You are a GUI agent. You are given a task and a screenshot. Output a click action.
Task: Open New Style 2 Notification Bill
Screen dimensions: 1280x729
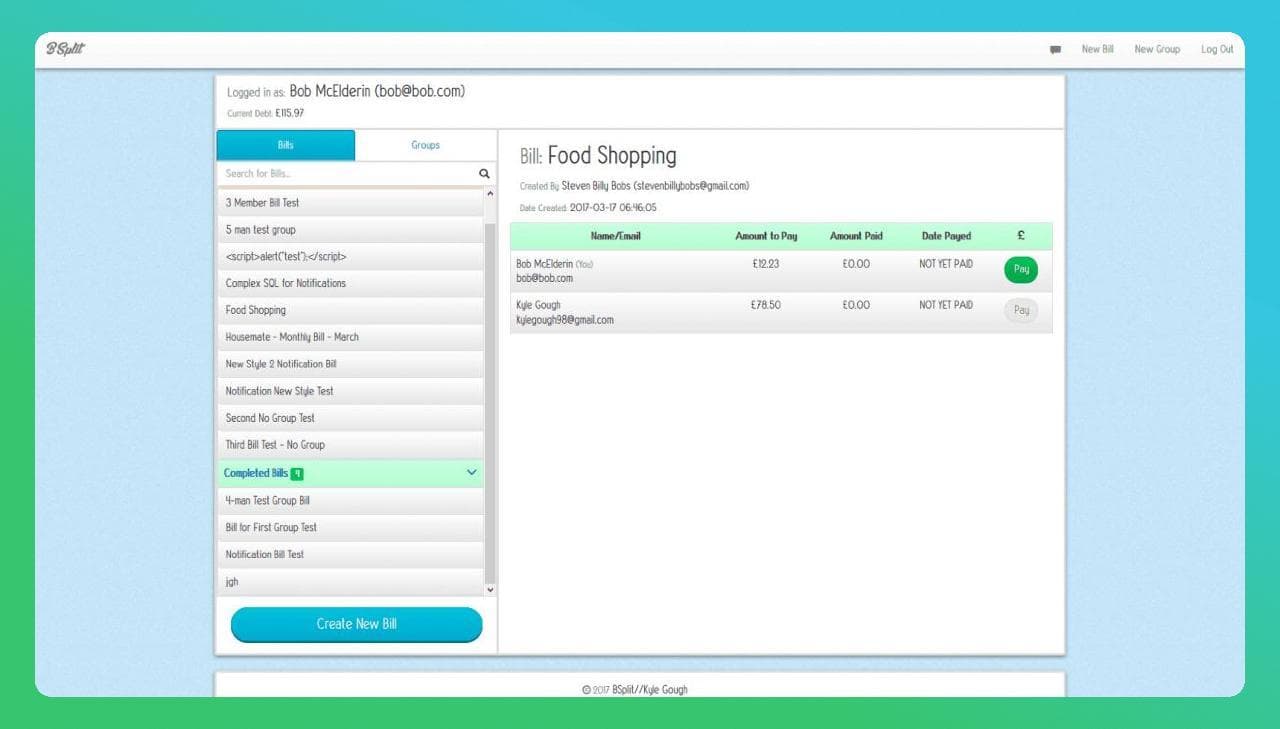click(x=350, y=365)
